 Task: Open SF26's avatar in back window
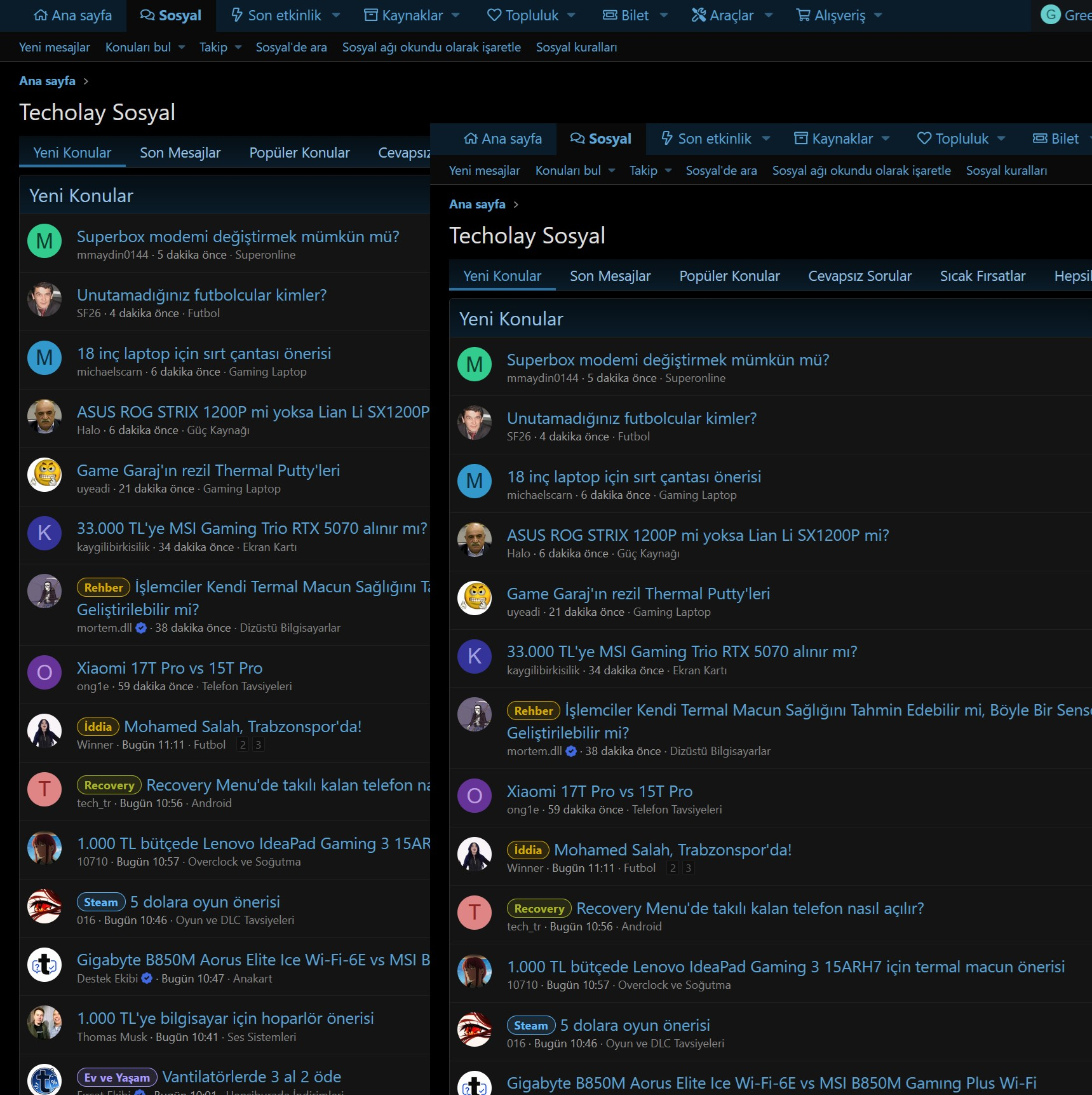coord(44,300)
